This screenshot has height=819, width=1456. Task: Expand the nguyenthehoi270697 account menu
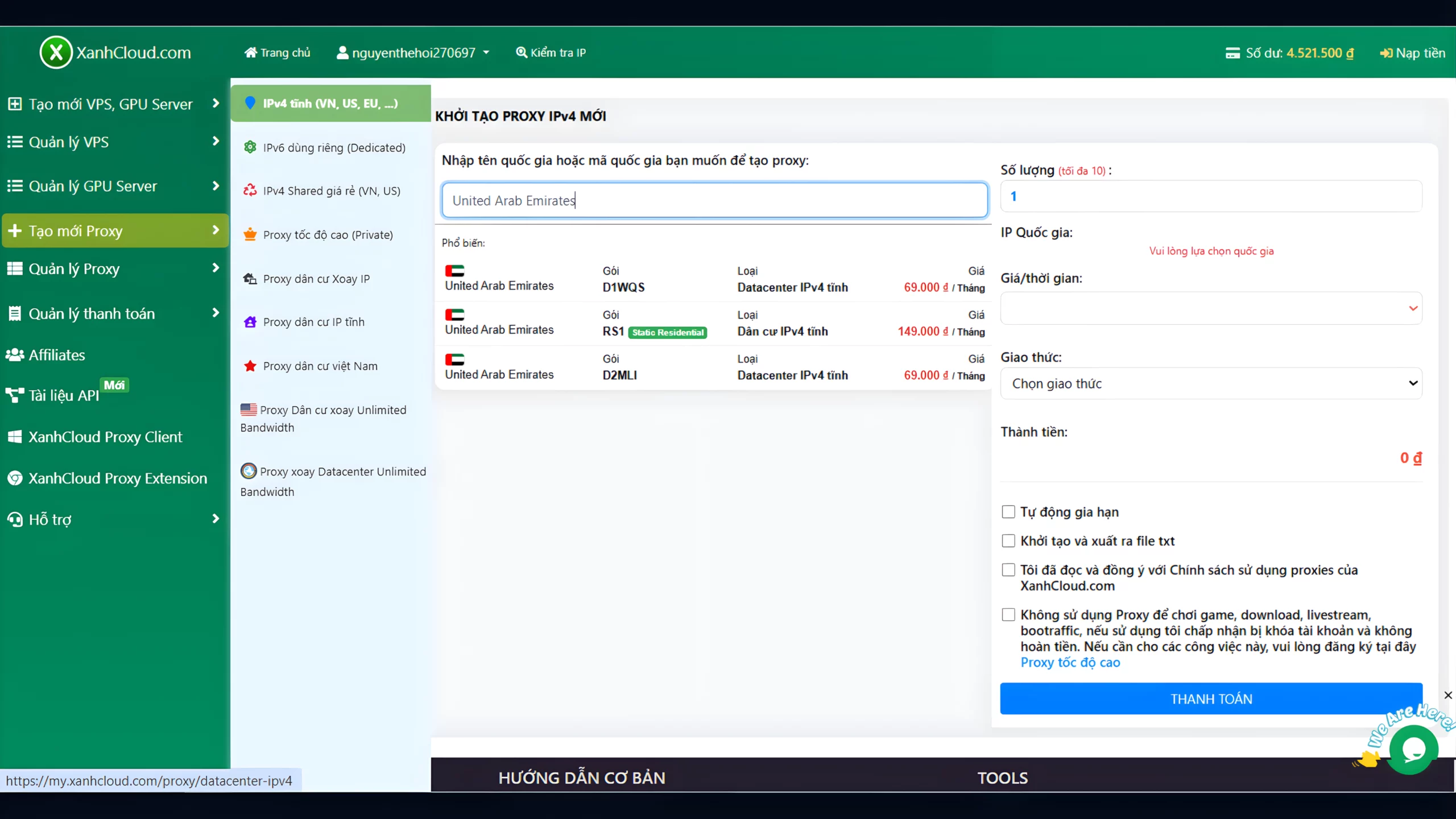[x=413, y=53]
